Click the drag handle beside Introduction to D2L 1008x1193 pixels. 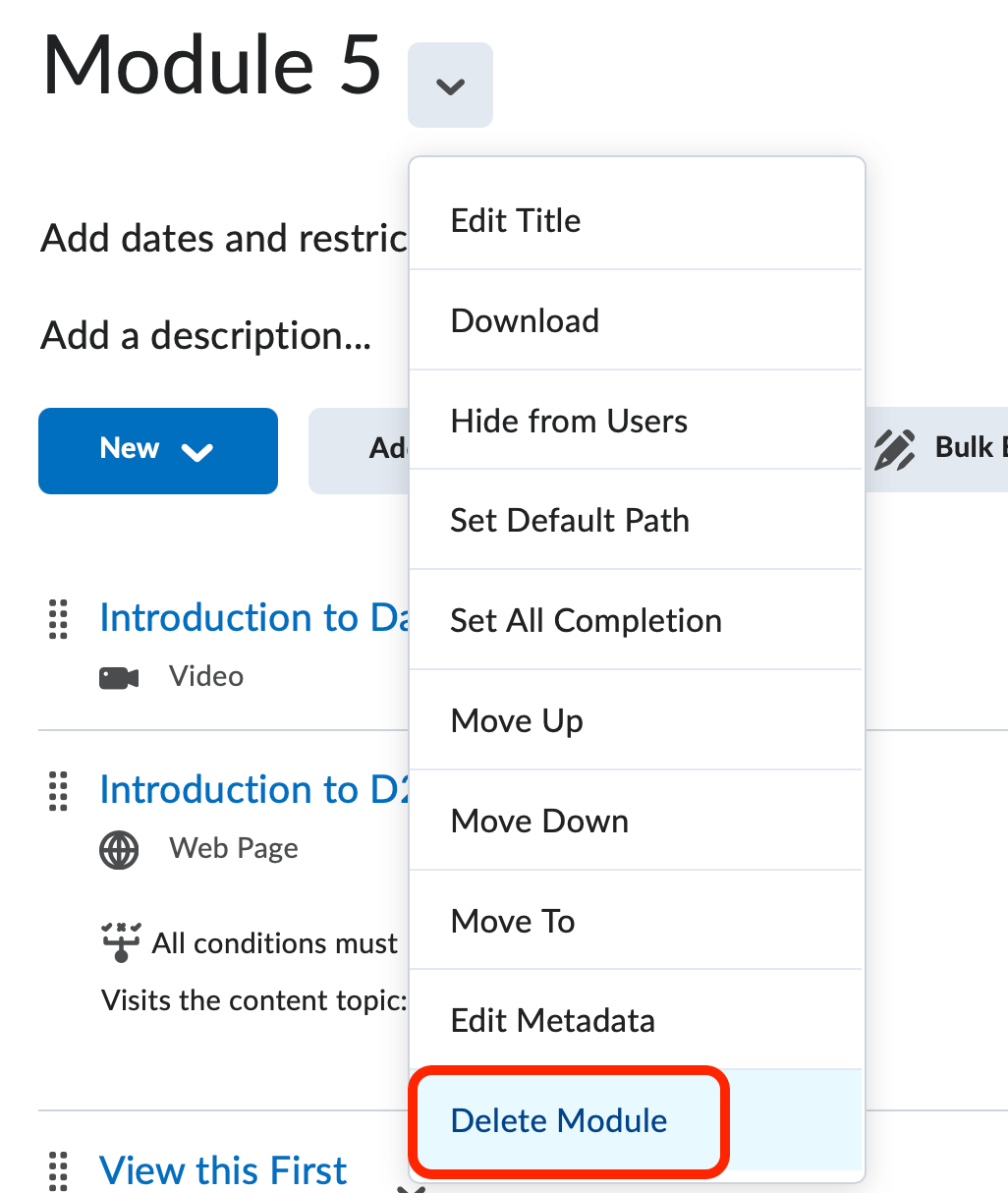tap(57, 791)
